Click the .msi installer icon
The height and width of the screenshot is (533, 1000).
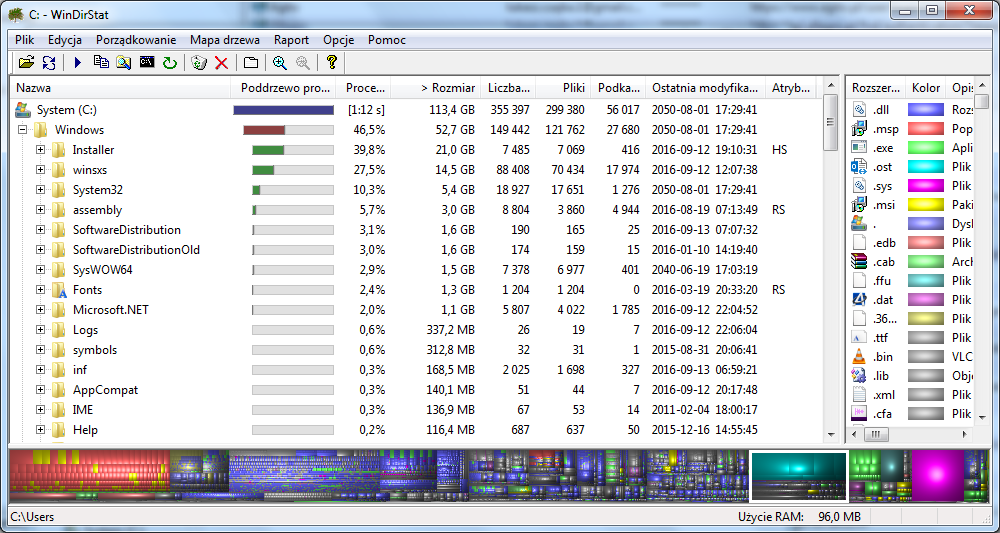[x=858, y=205]
